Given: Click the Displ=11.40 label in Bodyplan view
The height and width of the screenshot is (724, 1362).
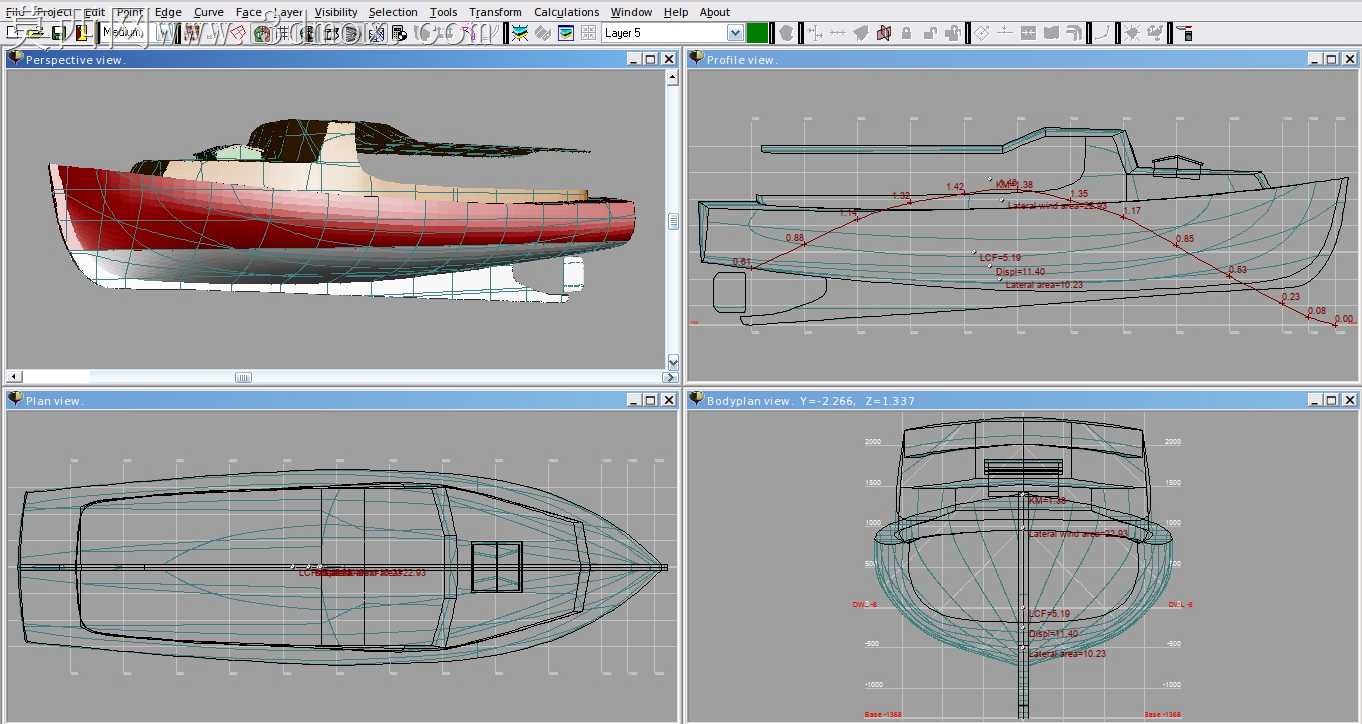Looking at the screenshot, I should (x=1053, y=634).
